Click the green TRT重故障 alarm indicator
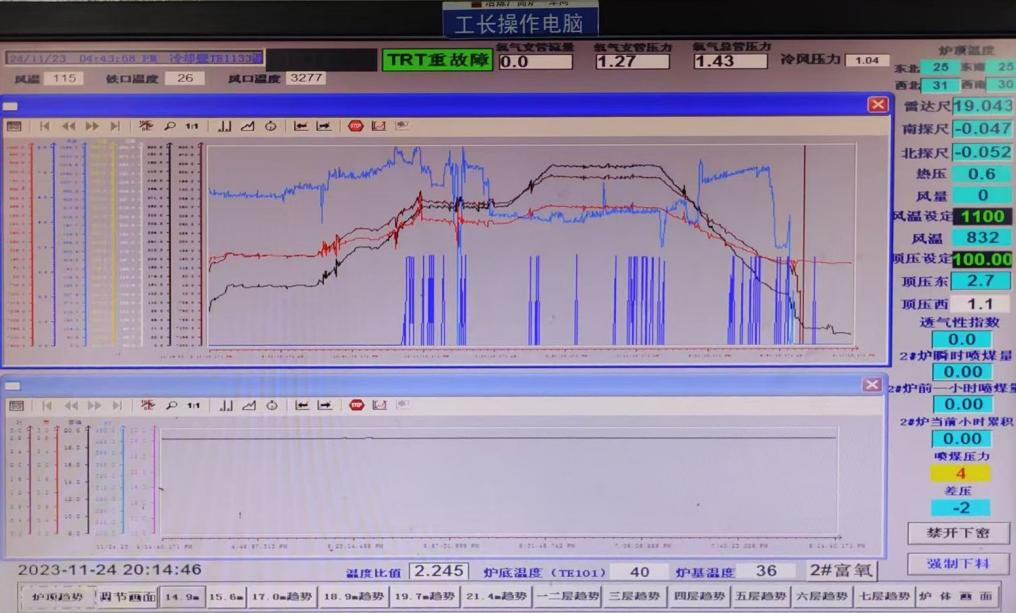 click(x=437, y=60)
